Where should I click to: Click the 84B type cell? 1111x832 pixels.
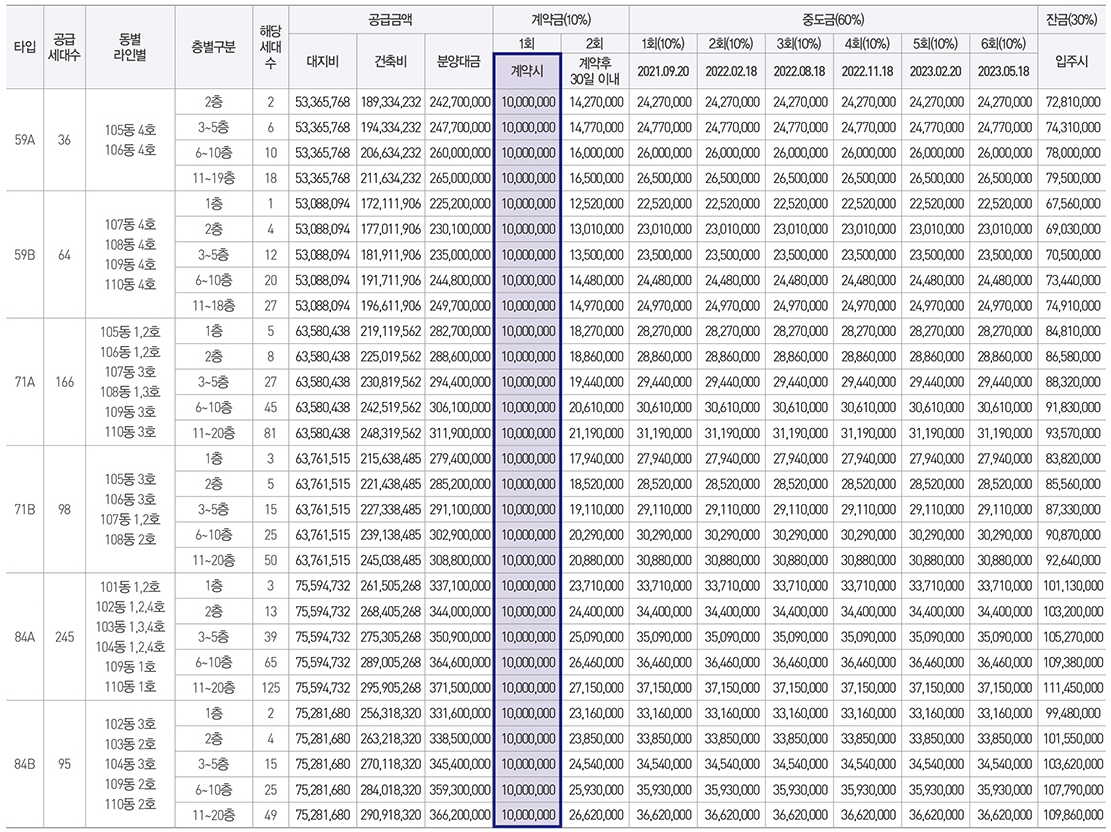tap(25, 764)
